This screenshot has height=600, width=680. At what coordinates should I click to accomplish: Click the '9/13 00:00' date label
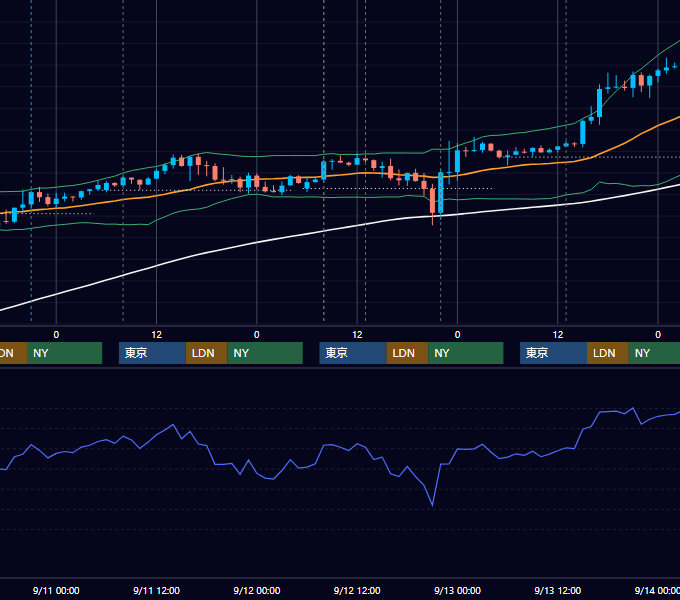coord(458,590)
